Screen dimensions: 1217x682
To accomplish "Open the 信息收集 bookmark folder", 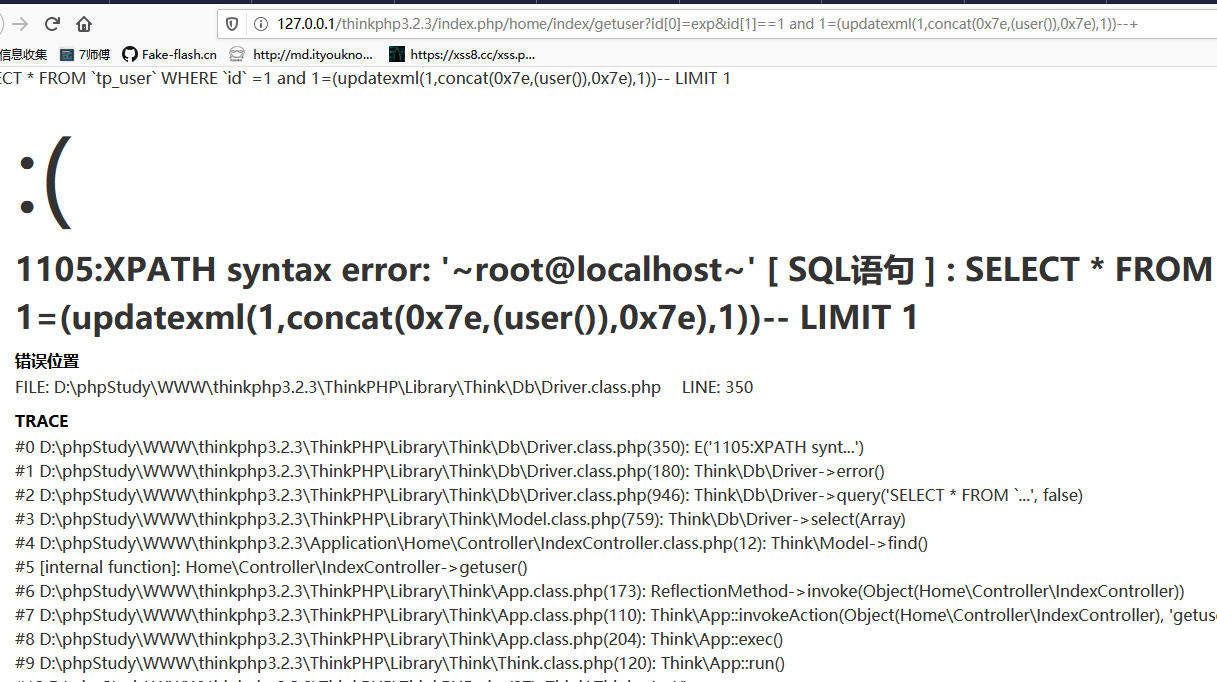I will click(23, 54).
